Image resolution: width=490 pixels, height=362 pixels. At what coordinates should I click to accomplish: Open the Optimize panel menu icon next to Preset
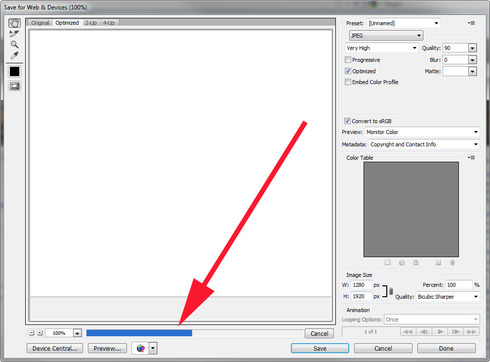[471, 23]
